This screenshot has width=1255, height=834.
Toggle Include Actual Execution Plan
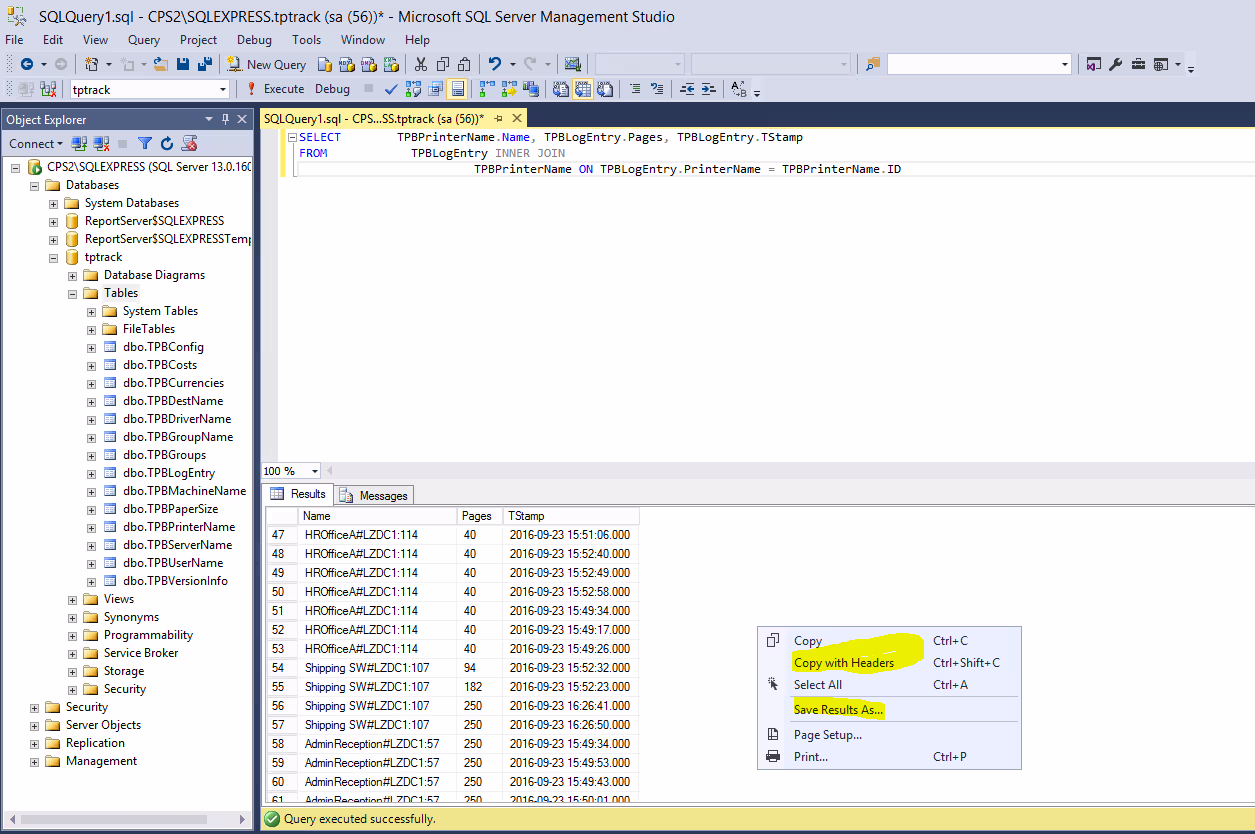pos(487,89)
